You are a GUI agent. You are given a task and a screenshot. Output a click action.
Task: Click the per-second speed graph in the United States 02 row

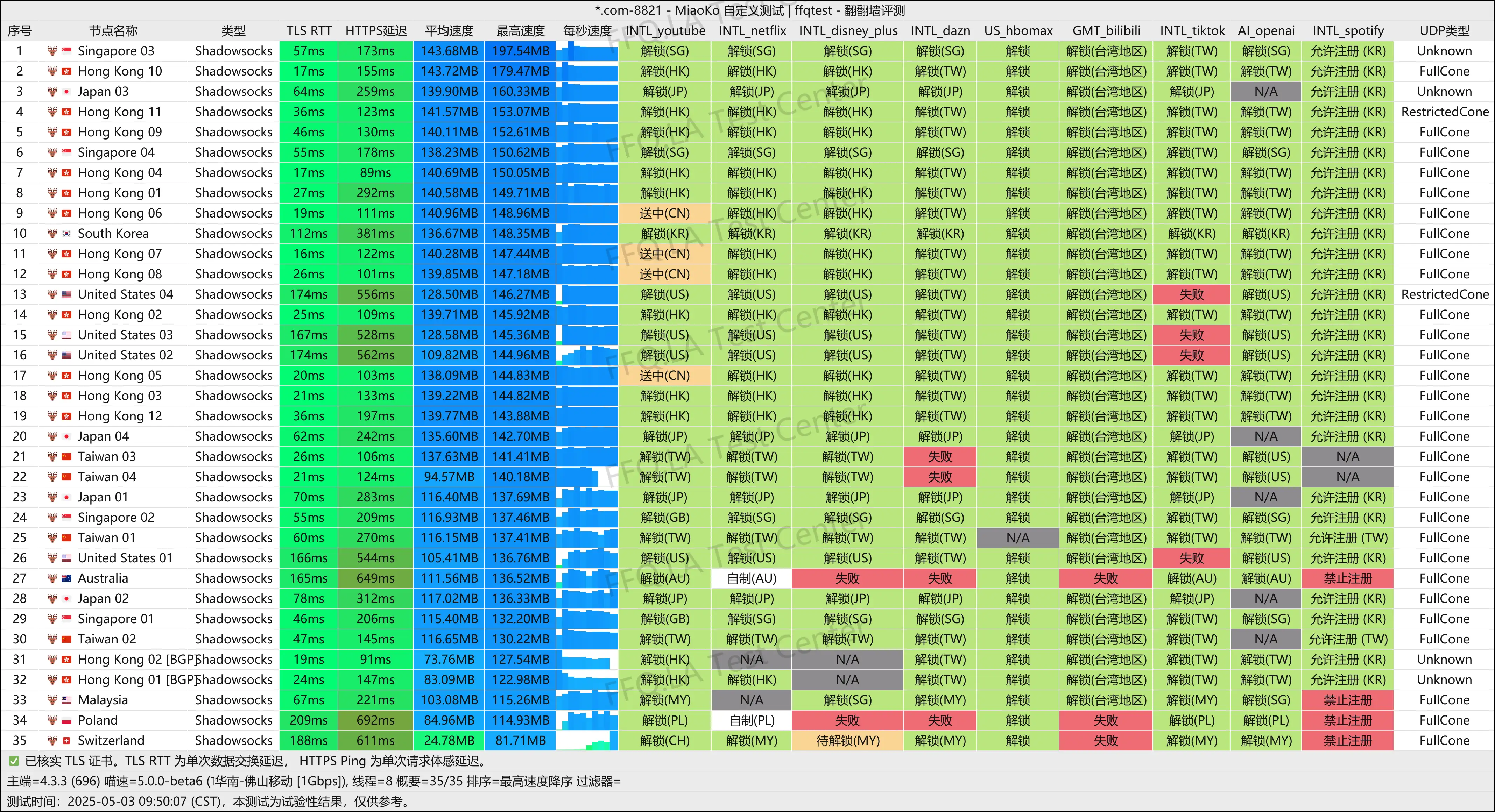tap(587, 356)
